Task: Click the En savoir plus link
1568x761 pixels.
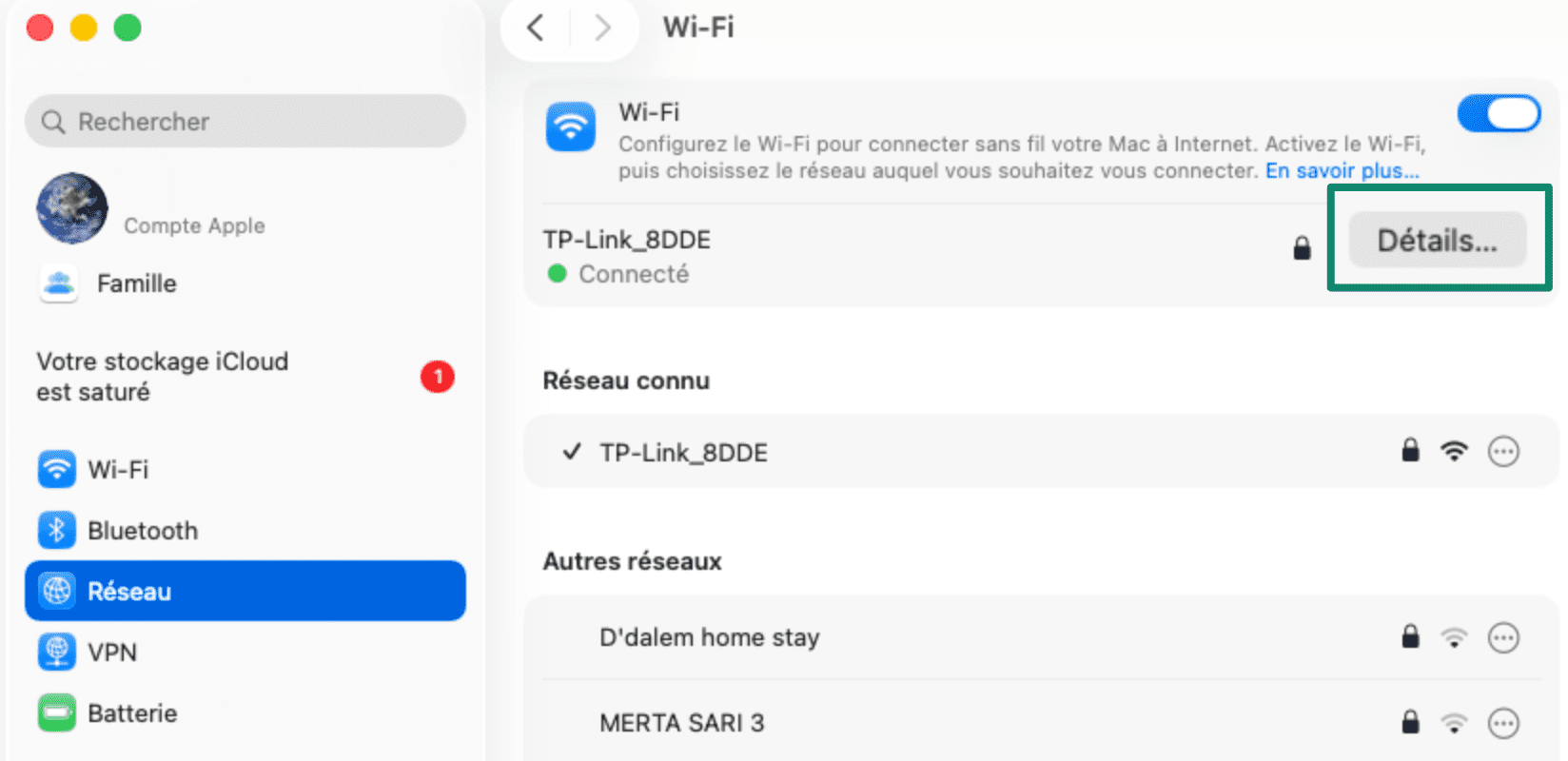Action: [x=1343, y=170]
